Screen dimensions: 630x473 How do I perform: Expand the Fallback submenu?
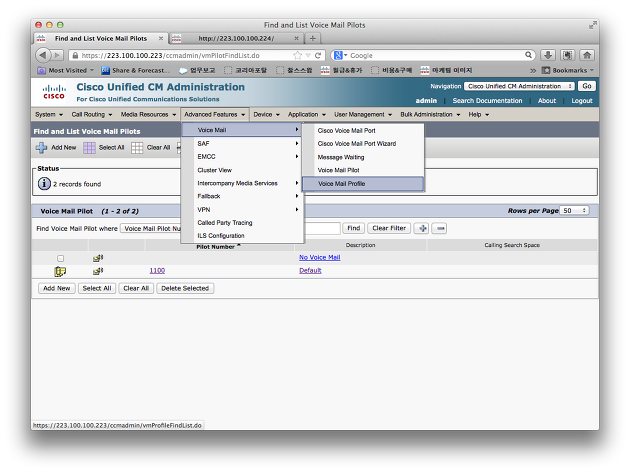[x=242, y=196]
